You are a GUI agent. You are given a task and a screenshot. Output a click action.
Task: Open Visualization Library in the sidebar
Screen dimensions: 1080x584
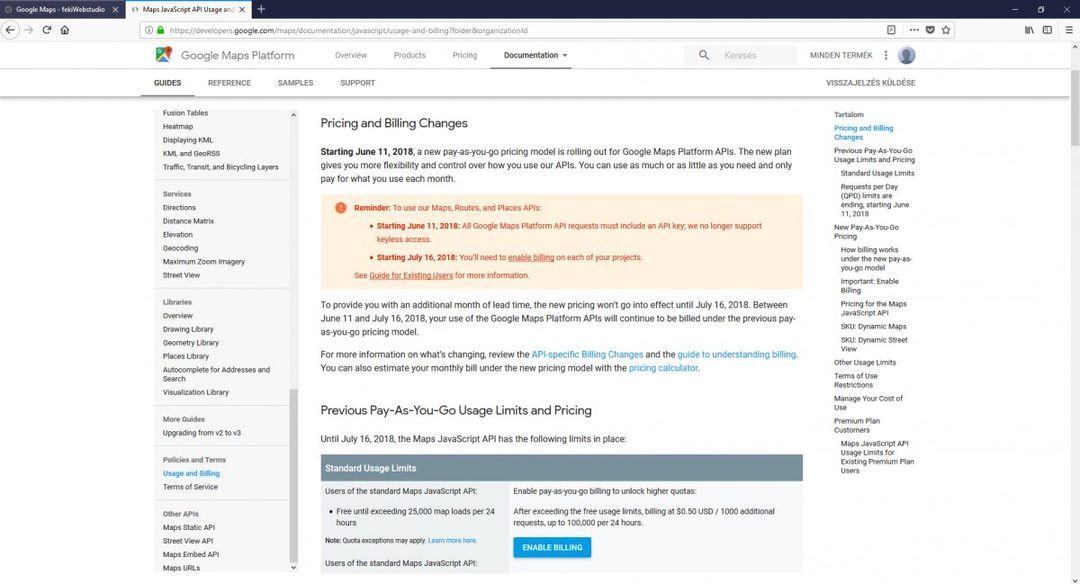point(196,392)
